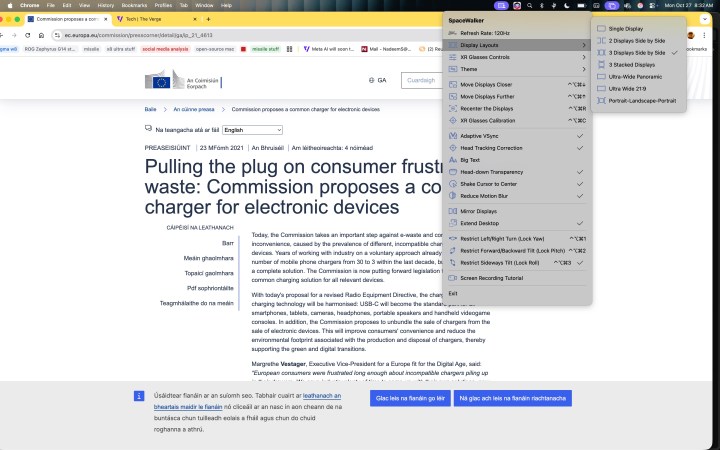Click the Recenter the Displays icon
Image resolution: width=720 pixels, height=450 pixels.
[x=452, y=108]
